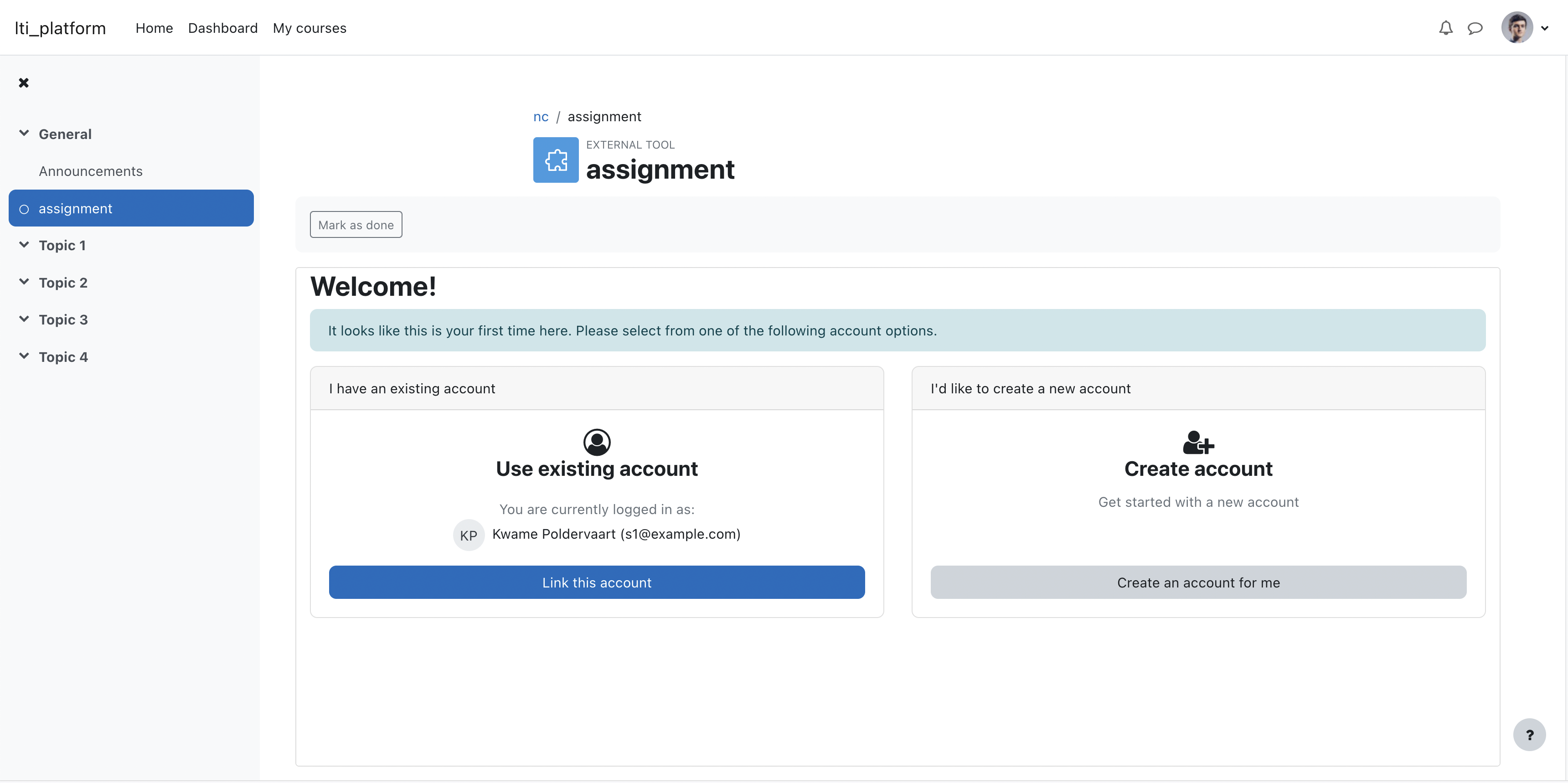
Task: Click the nc breadcrumb link
Action: point(541,117)
